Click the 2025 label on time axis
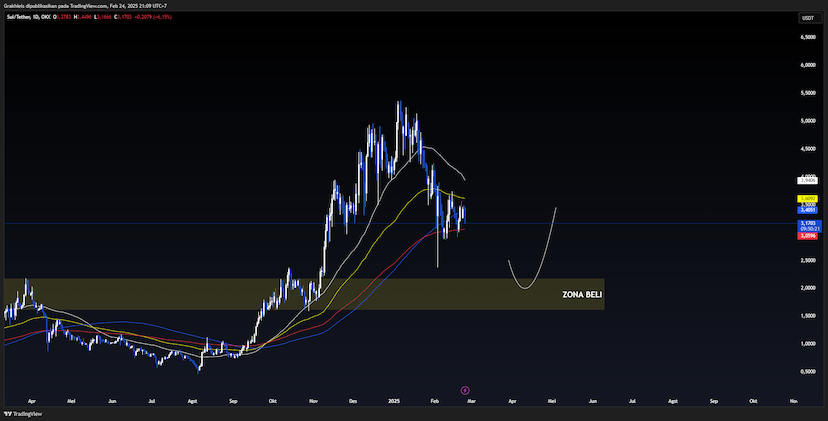The width and height of the screenshot is (828, 421). 393,401
